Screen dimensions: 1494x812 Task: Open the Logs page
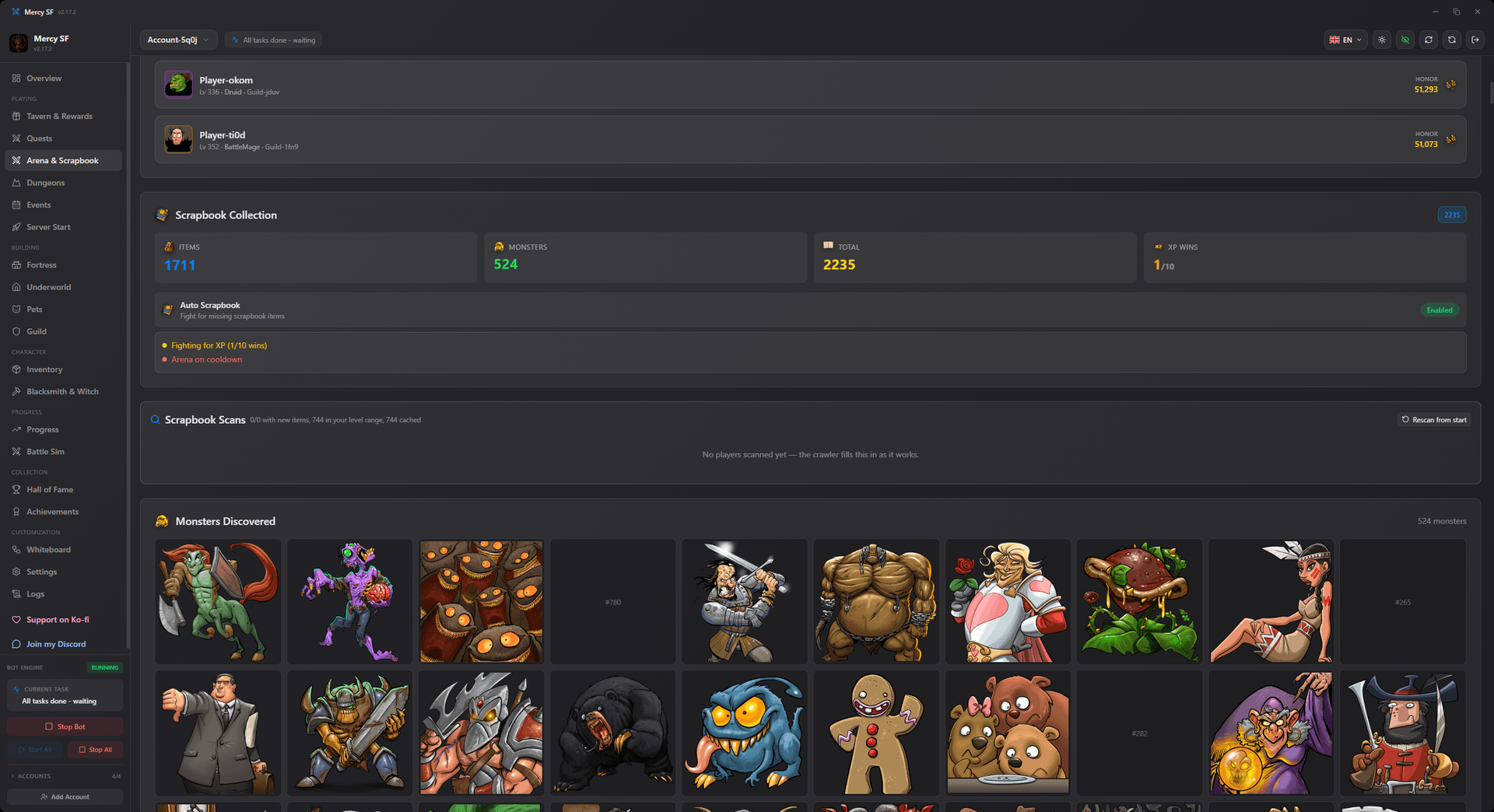63,594
